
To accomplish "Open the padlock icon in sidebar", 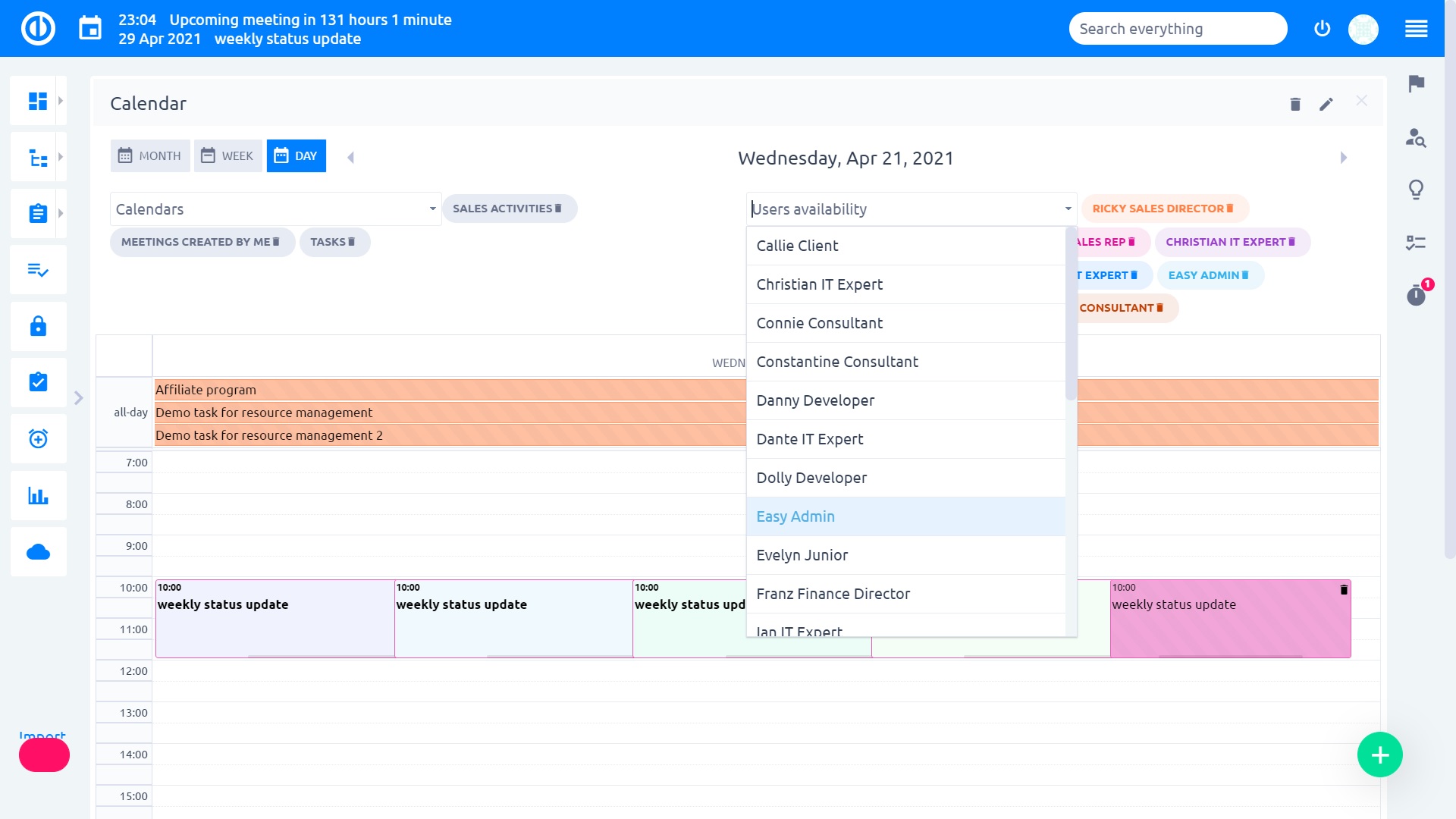I will (37, 327).
